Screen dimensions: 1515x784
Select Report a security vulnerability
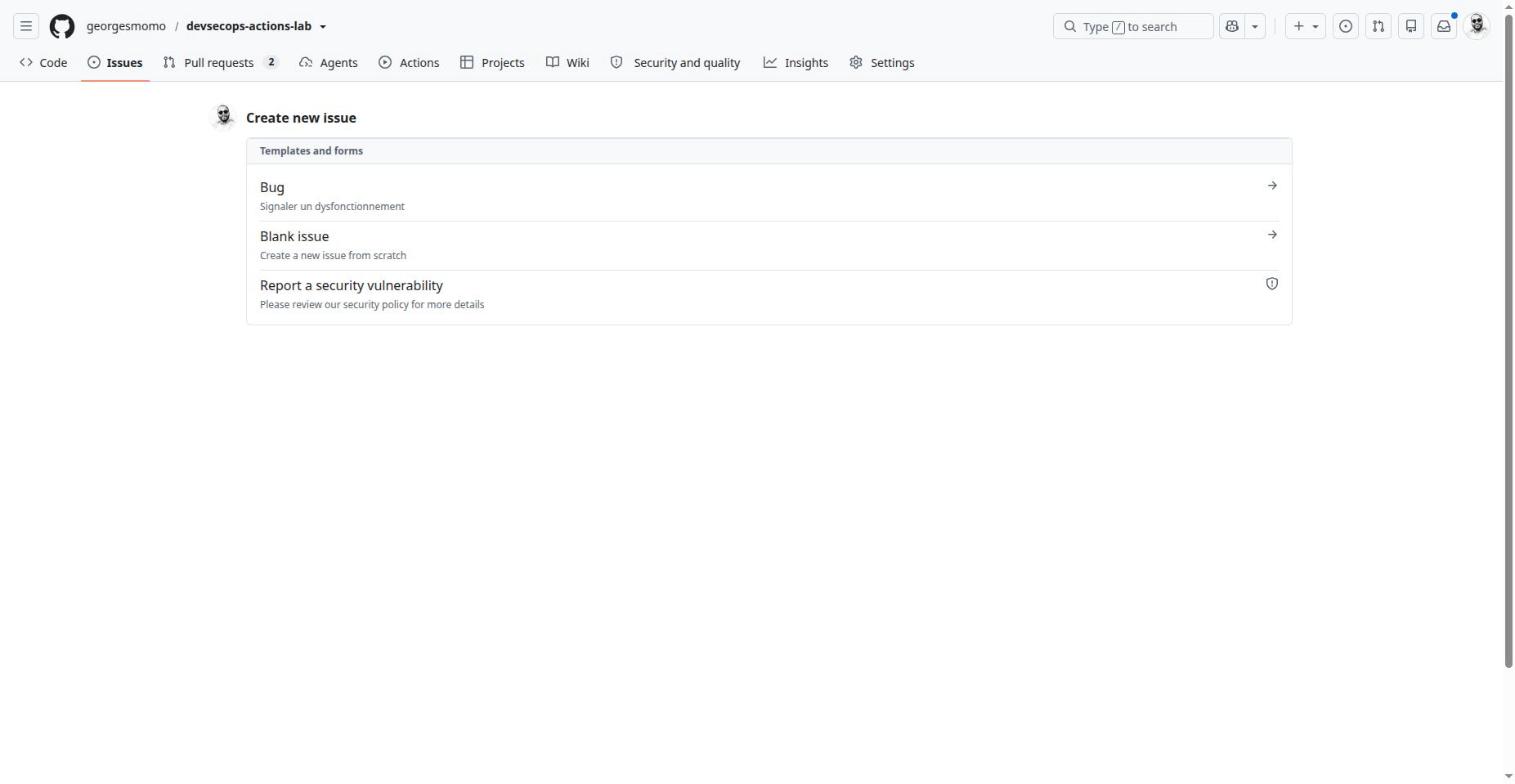tap(769, 294)
